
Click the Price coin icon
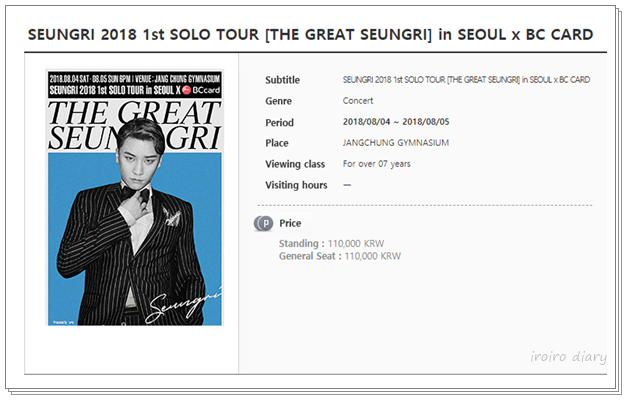click(x=264, y=223)
